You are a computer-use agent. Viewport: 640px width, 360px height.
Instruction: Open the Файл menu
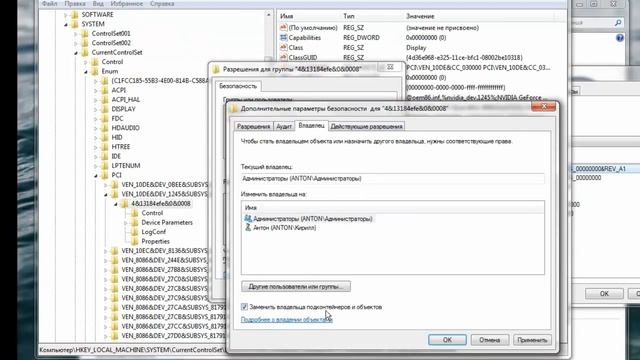click(x=49, y=4)
